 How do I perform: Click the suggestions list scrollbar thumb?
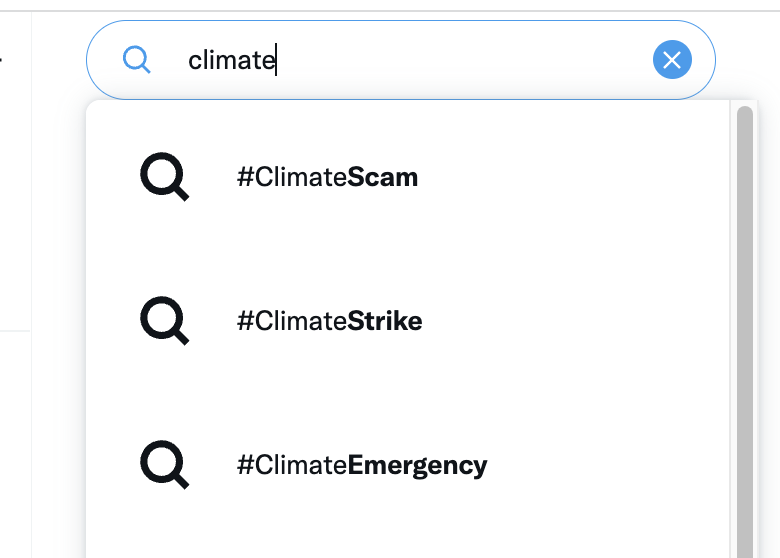(x=744, y=300)
